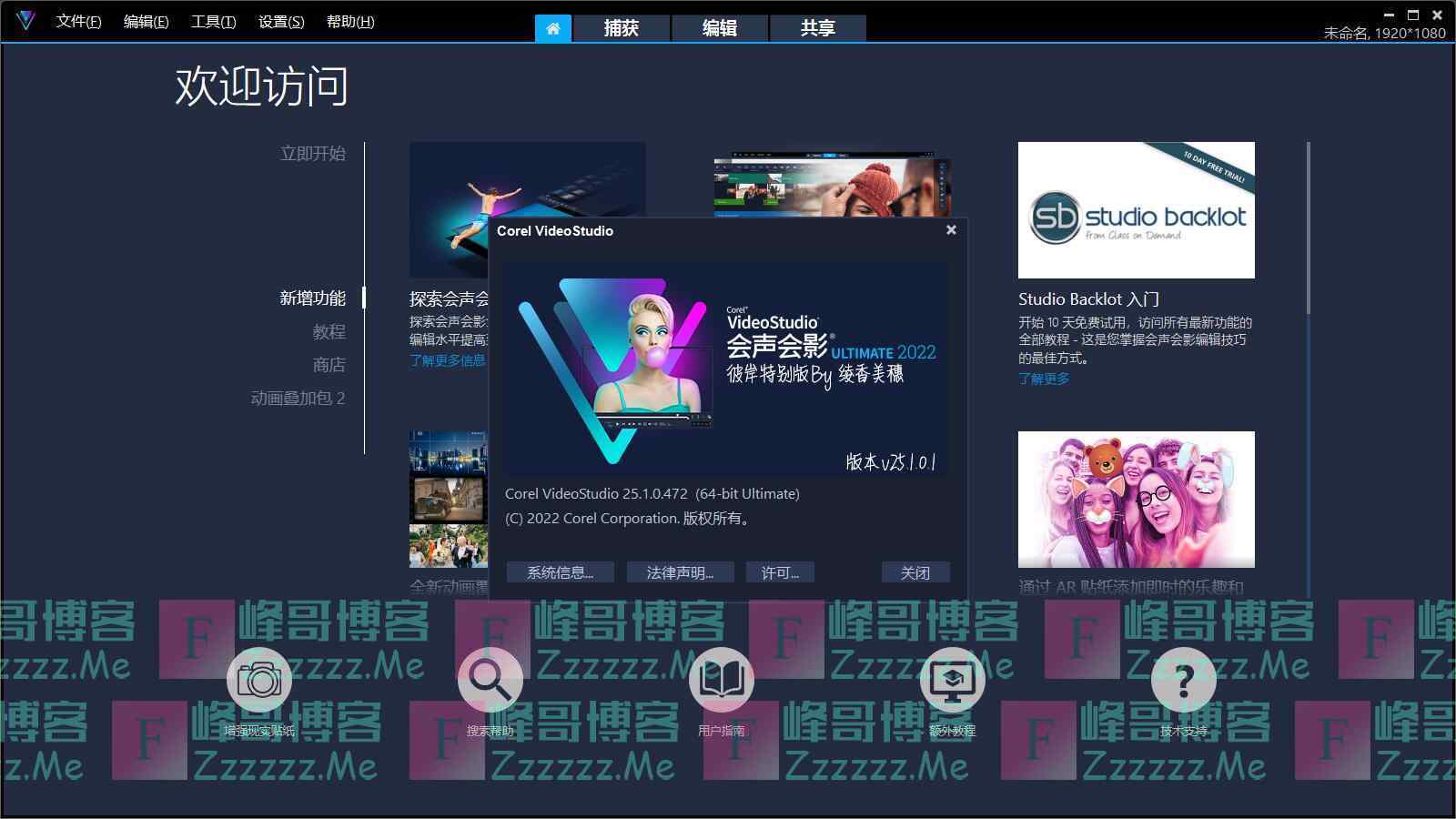Open the user guide book icon

[x=721, y=680]
